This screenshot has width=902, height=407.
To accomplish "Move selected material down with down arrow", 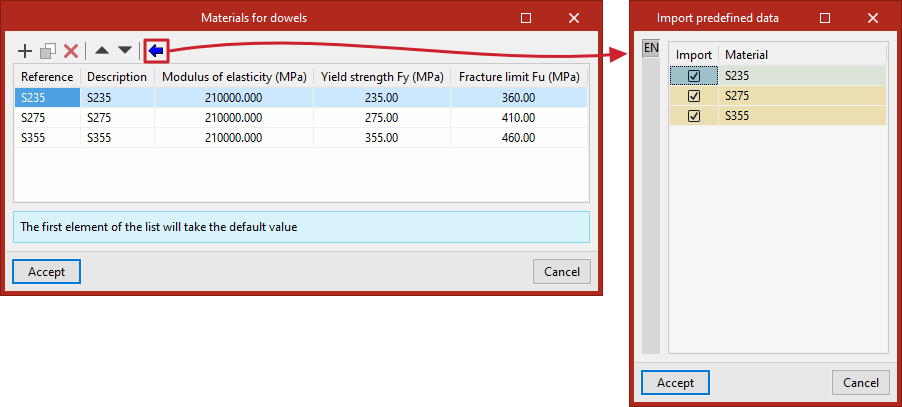I will coord(125,51).
